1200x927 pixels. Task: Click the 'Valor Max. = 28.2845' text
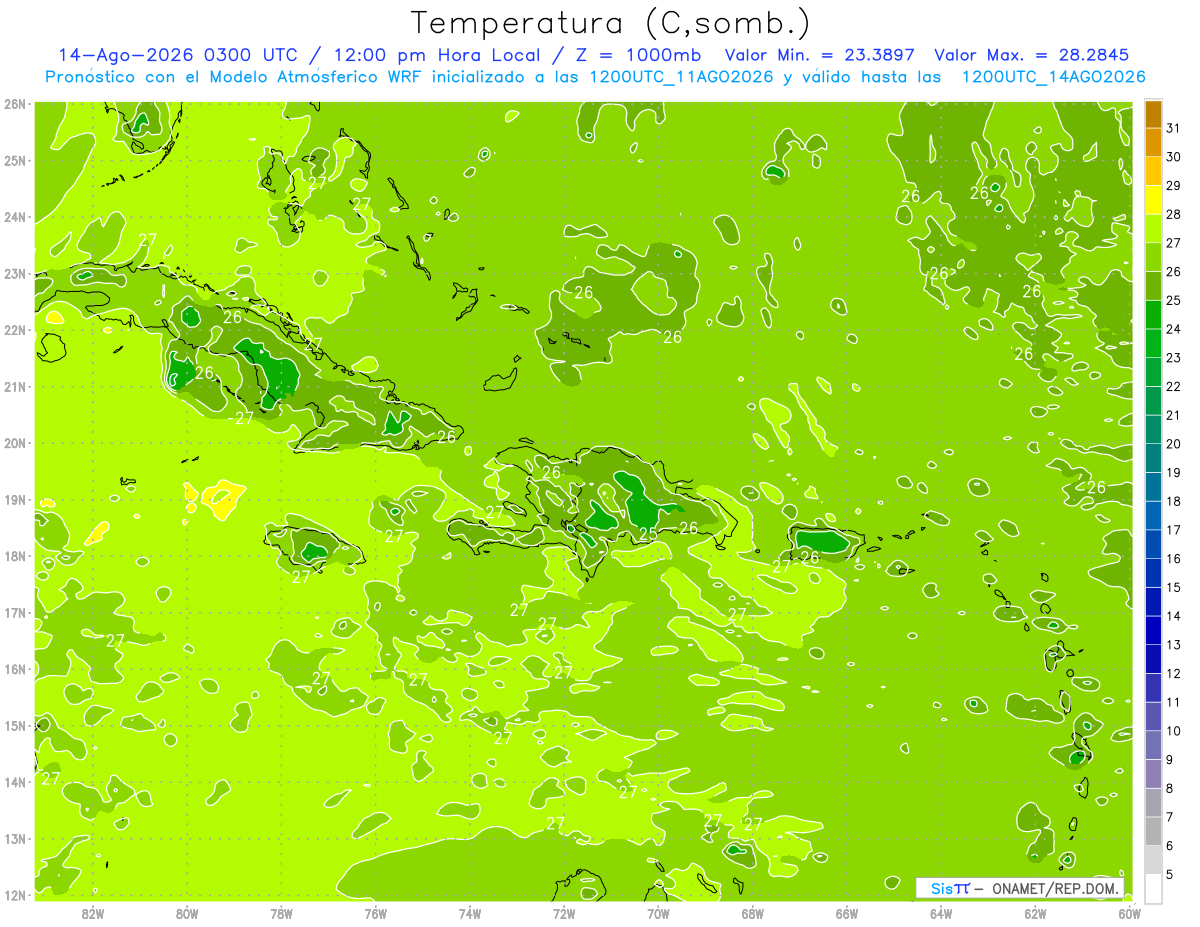[x=1033, y=55]
